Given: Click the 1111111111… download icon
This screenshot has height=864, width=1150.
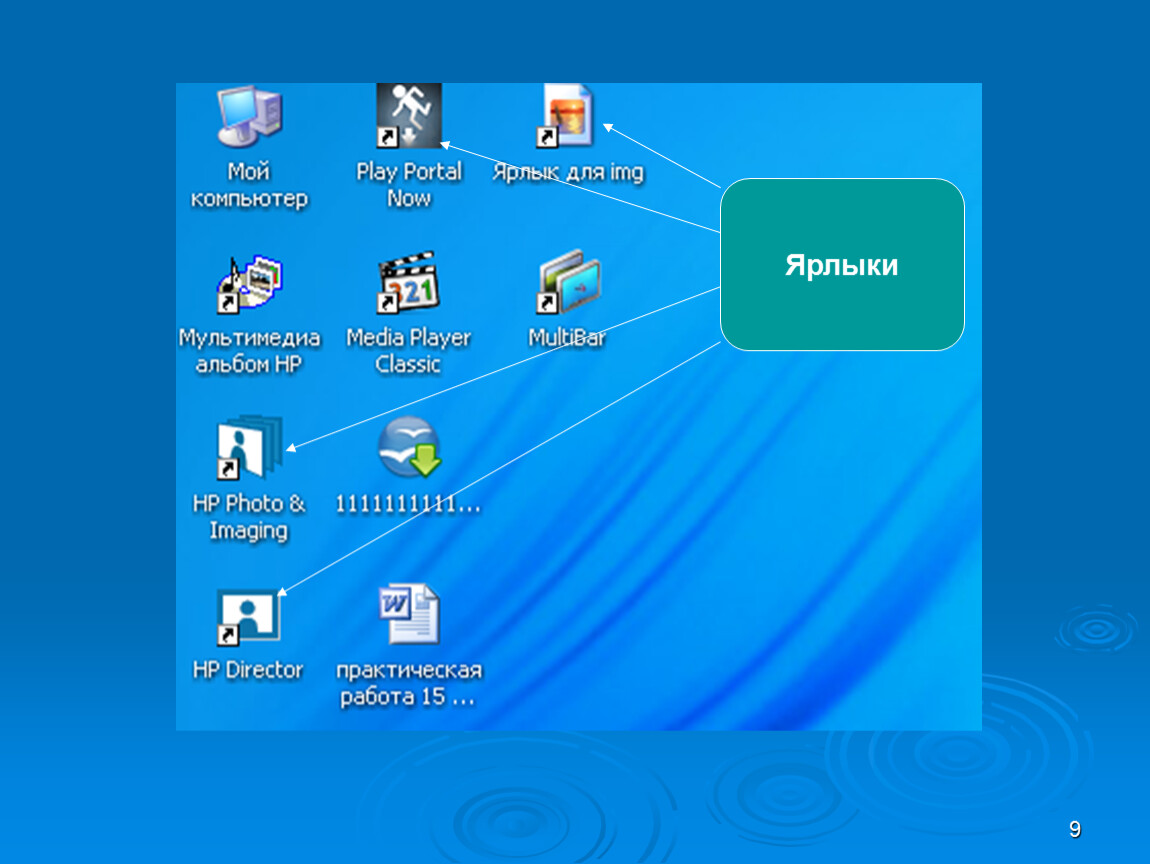Looking at the screenshot, I should [x=409, y=447].
